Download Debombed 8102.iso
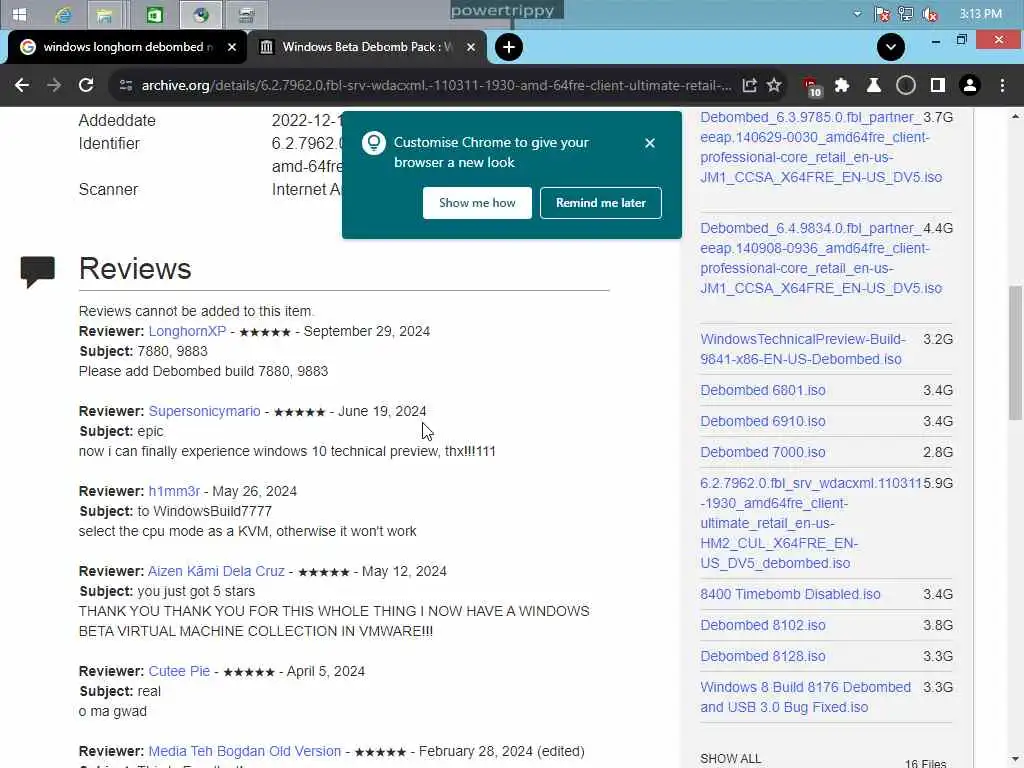 tap(763, 625)
